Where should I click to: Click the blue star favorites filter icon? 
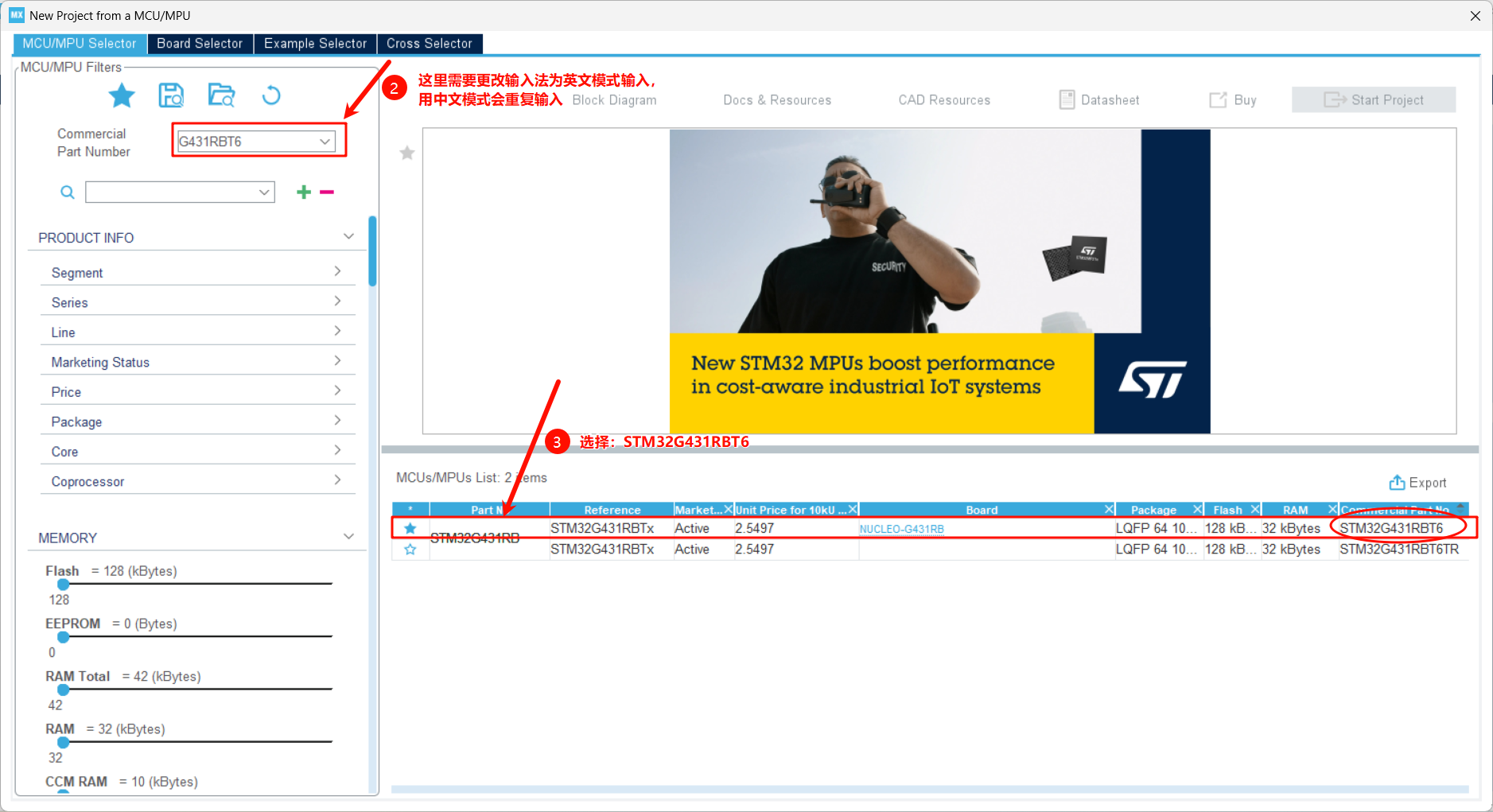(x=122, y=96)
